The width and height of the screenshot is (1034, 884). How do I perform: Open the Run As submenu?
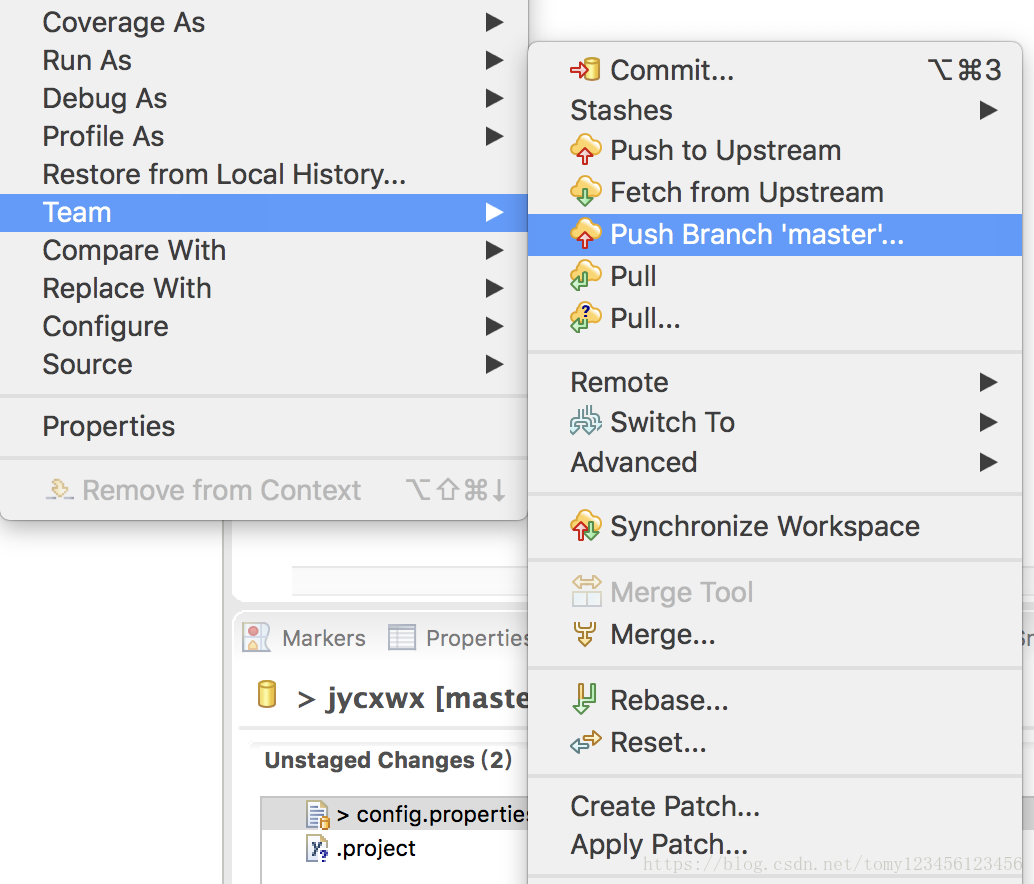coord(87,60)
